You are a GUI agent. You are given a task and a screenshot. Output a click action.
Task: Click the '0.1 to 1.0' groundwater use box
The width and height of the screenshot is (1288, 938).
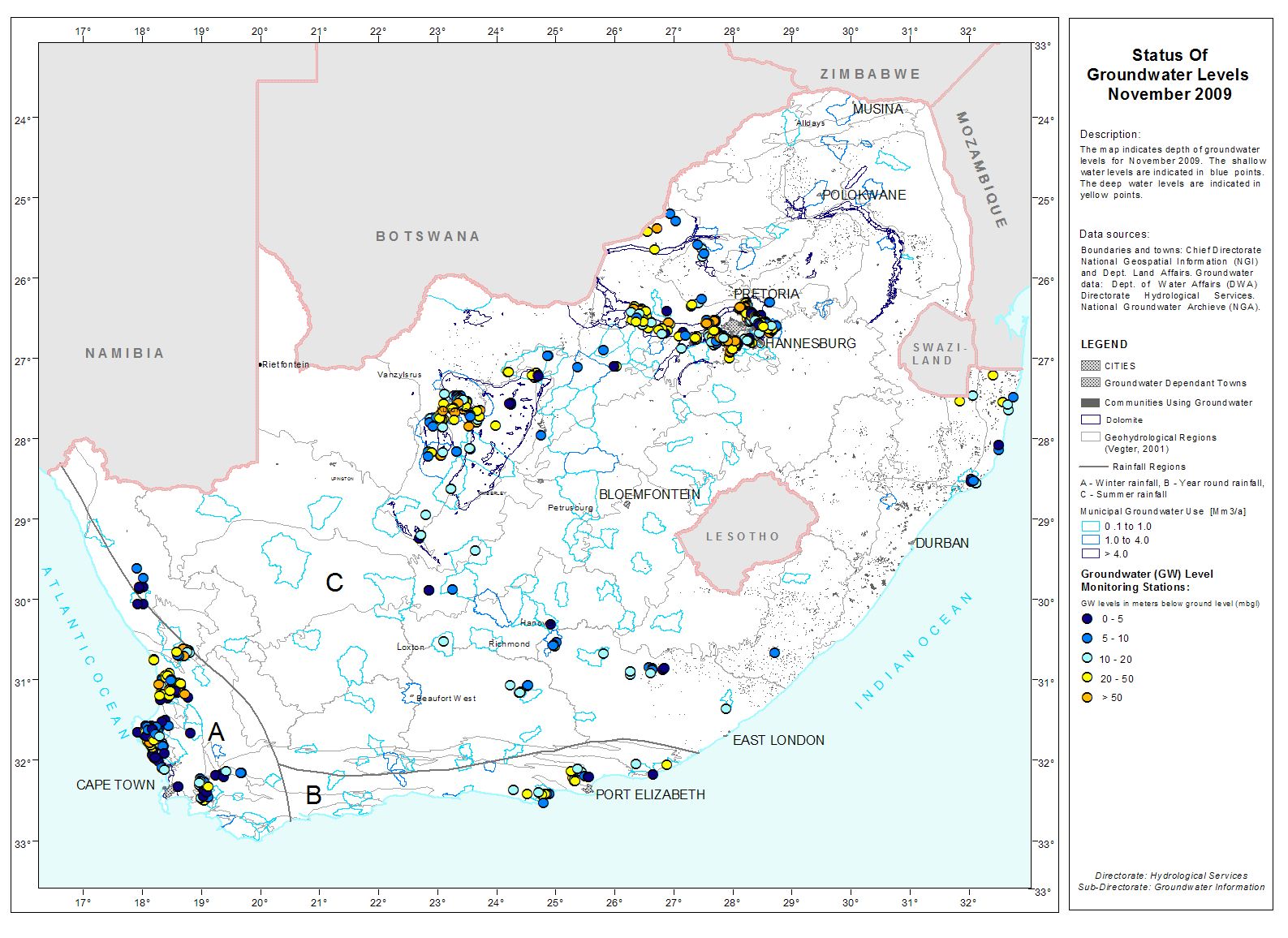tap(1090, 527)
